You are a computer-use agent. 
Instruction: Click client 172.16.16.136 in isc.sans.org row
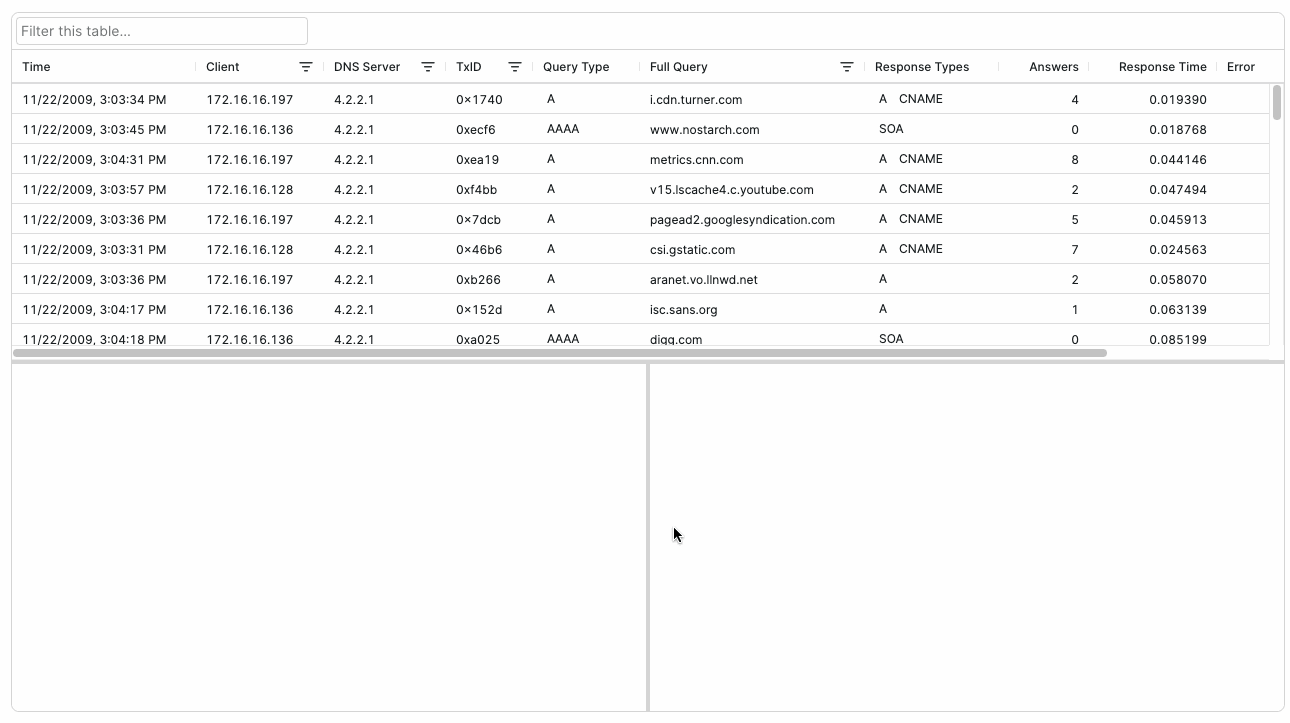click(x=250, y=310)
